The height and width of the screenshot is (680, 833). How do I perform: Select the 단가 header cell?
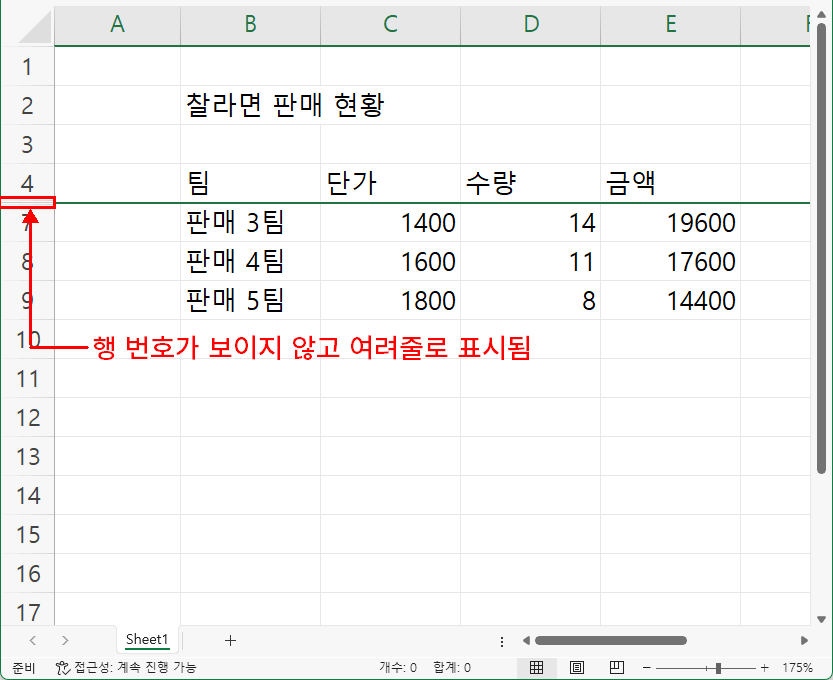click(390, 183)
